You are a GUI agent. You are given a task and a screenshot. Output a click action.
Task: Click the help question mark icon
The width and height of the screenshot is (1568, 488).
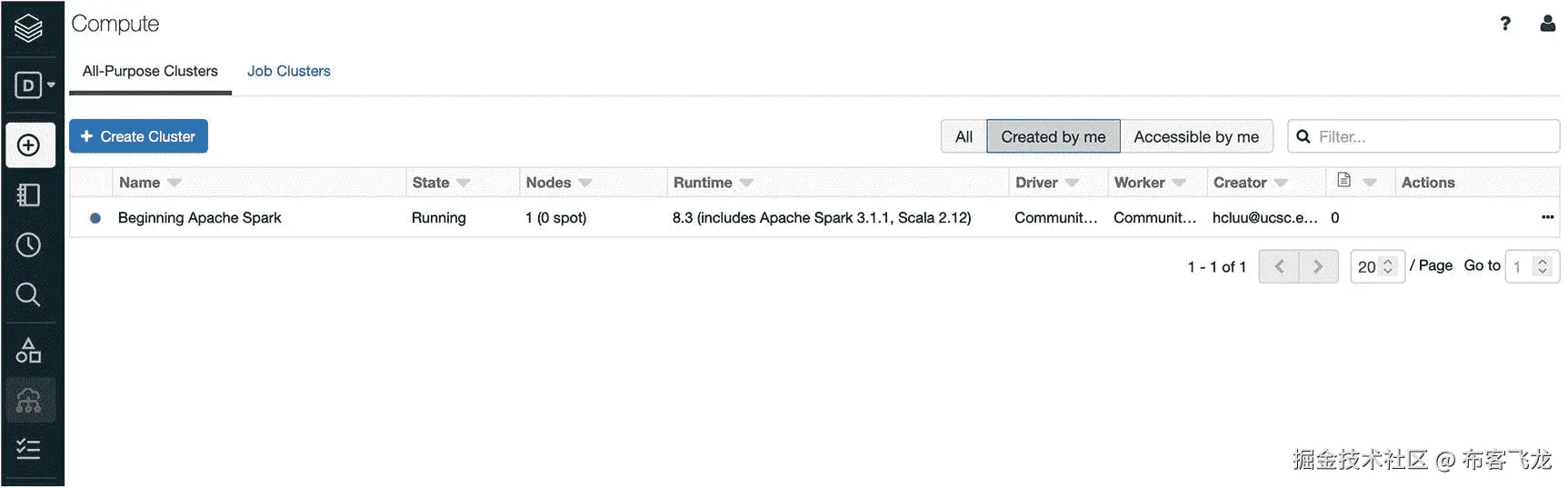pyautogui.click(x=1505, y=24)
